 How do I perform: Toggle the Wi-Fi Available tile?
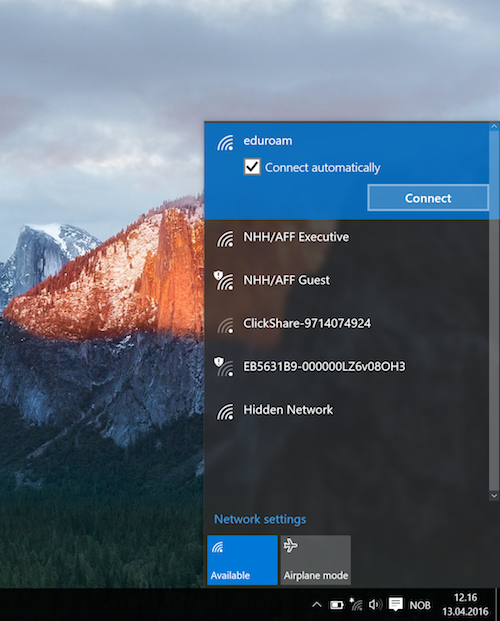[x=242, y=560]
